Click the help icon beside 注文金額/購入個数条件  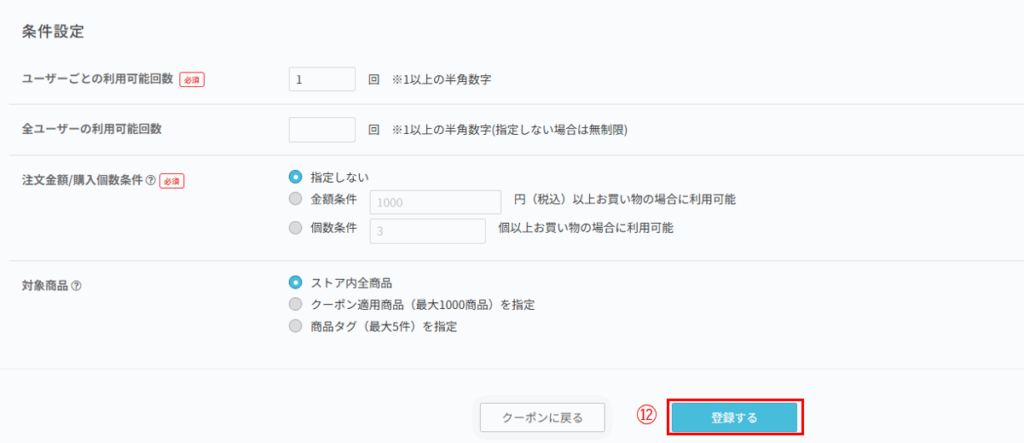tap(151, 181)
